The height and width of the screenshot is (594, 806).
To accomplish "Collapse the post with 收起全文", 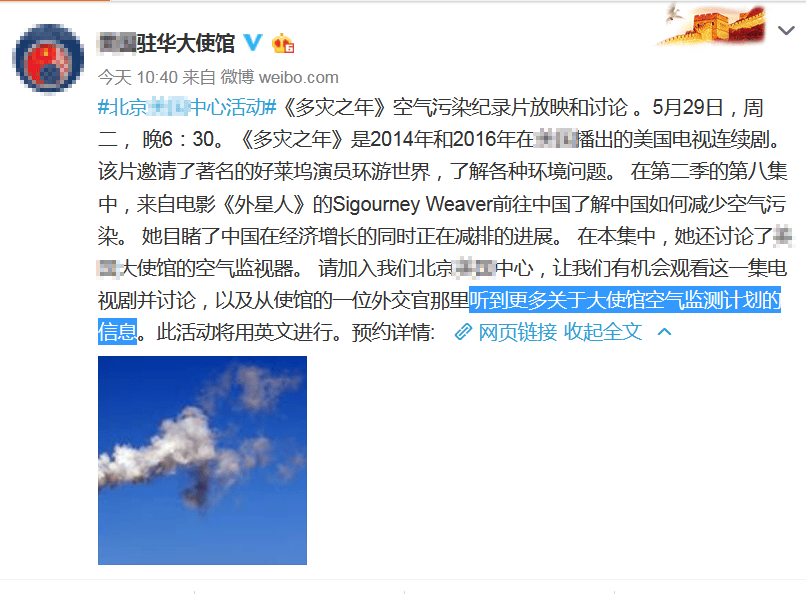I will click(603, 332).
